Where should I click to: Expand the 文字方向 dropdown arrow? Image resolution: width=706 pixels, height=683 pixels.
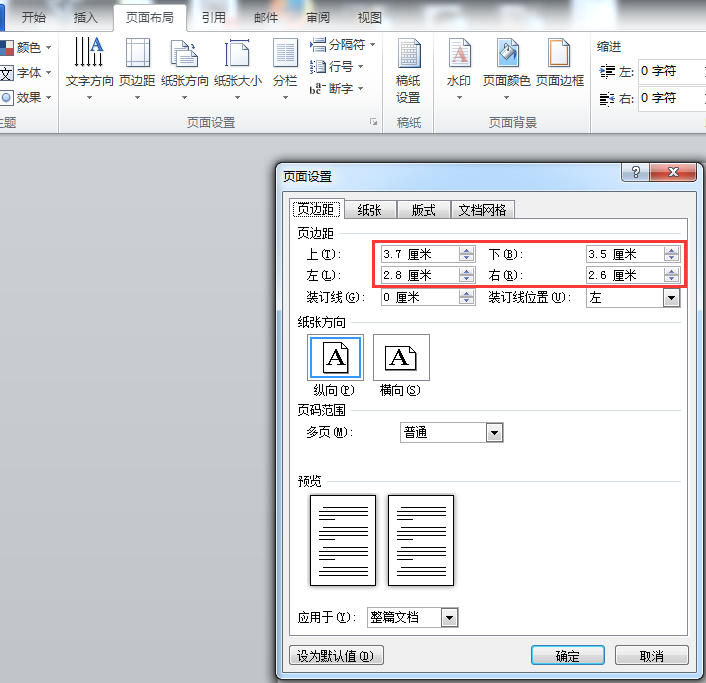point(89,97)
